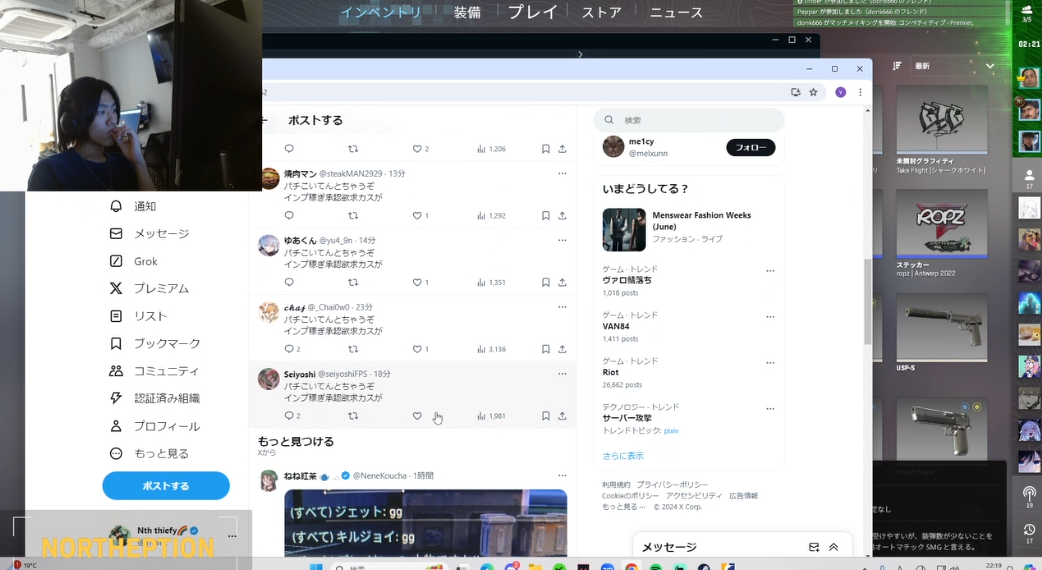Open the VAN84 trend
This screenshot has height=570, width=1042.
click(x=615, y=326)
